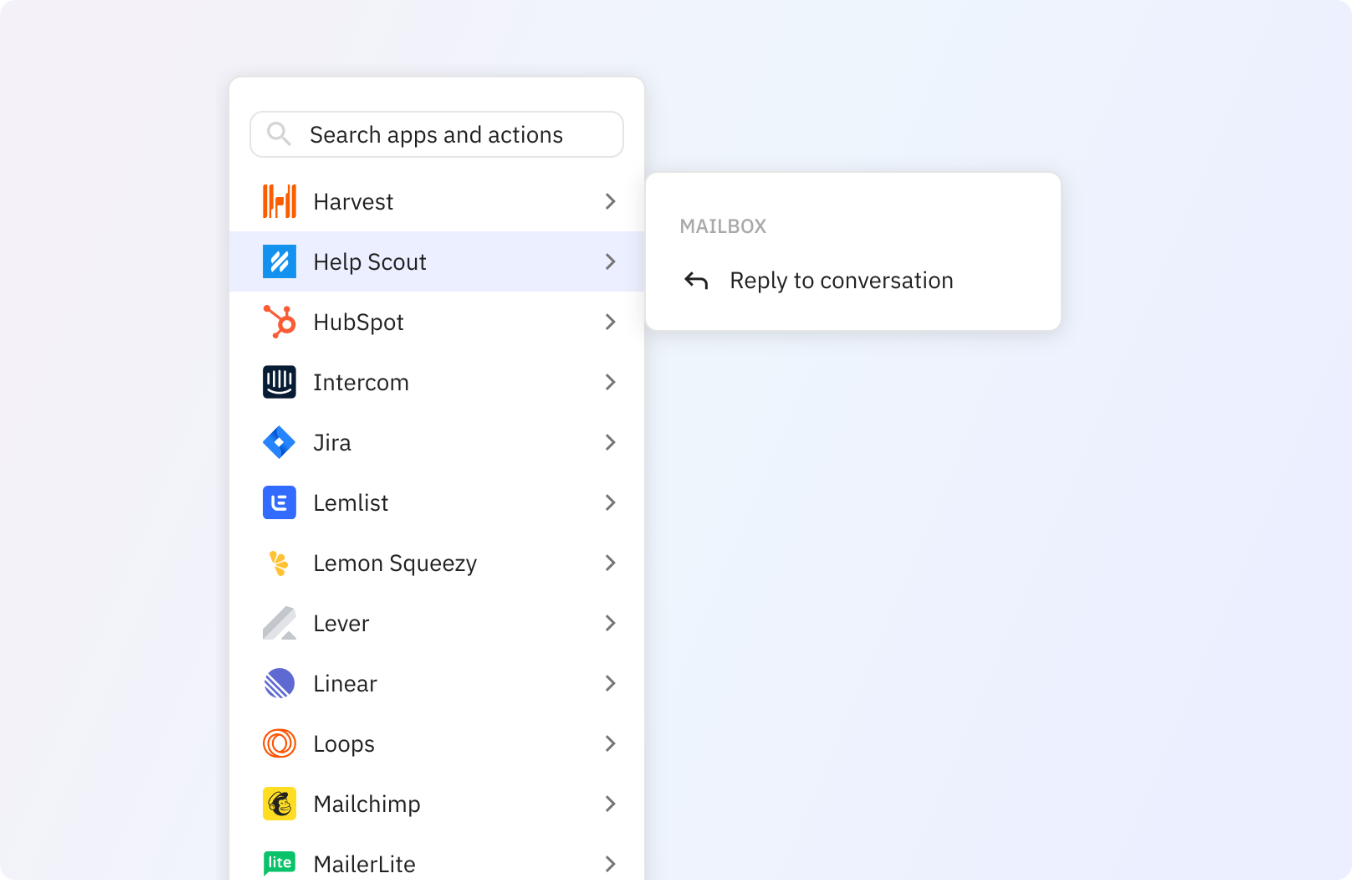Click the Intercom app icon
The height and width of the screenshot is (880, 1352).
(279, 382)
